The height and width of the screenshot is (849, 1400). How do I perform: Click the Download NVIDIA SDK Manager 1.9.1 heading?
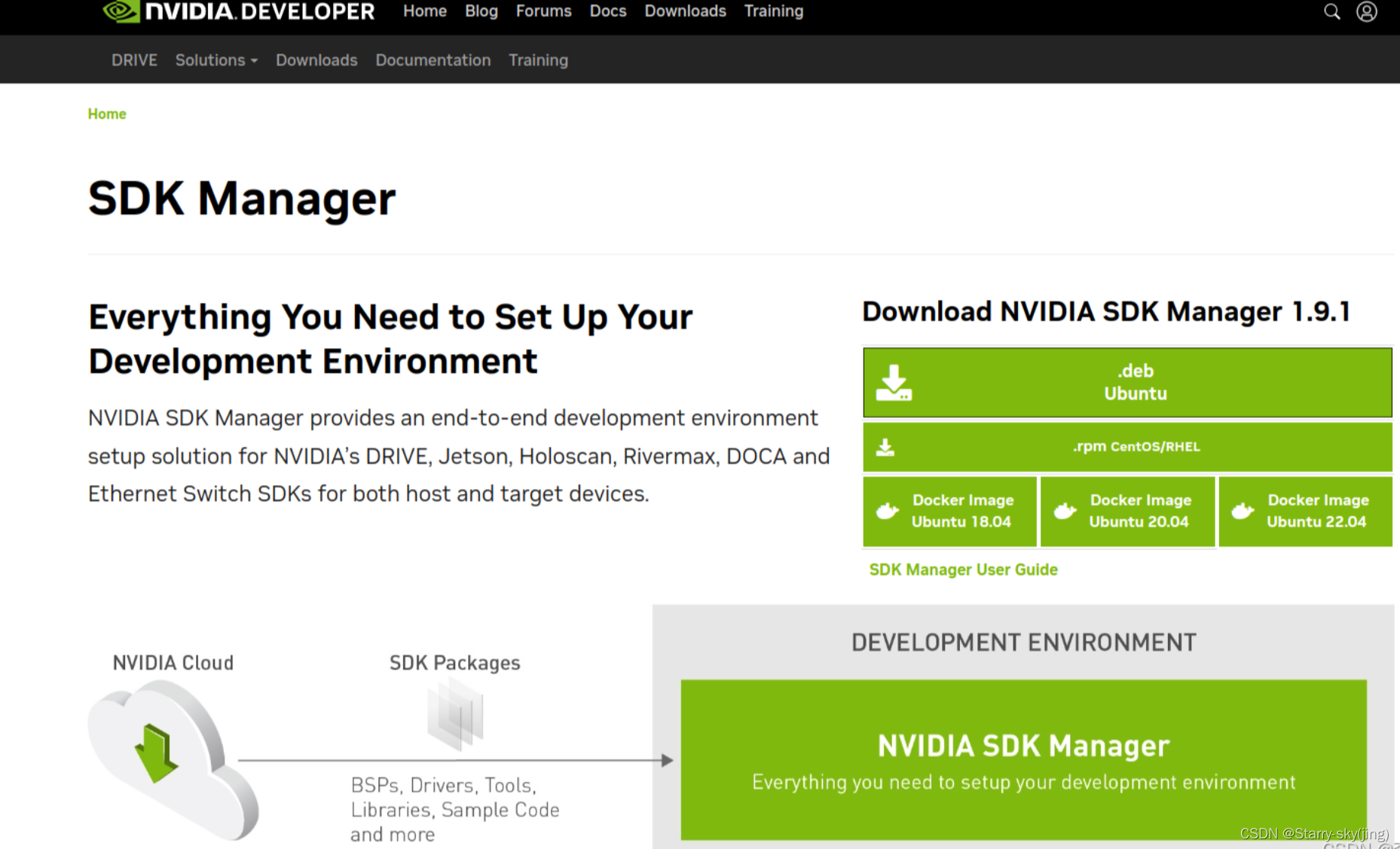pyautogui.click(x=1106, y=311)
